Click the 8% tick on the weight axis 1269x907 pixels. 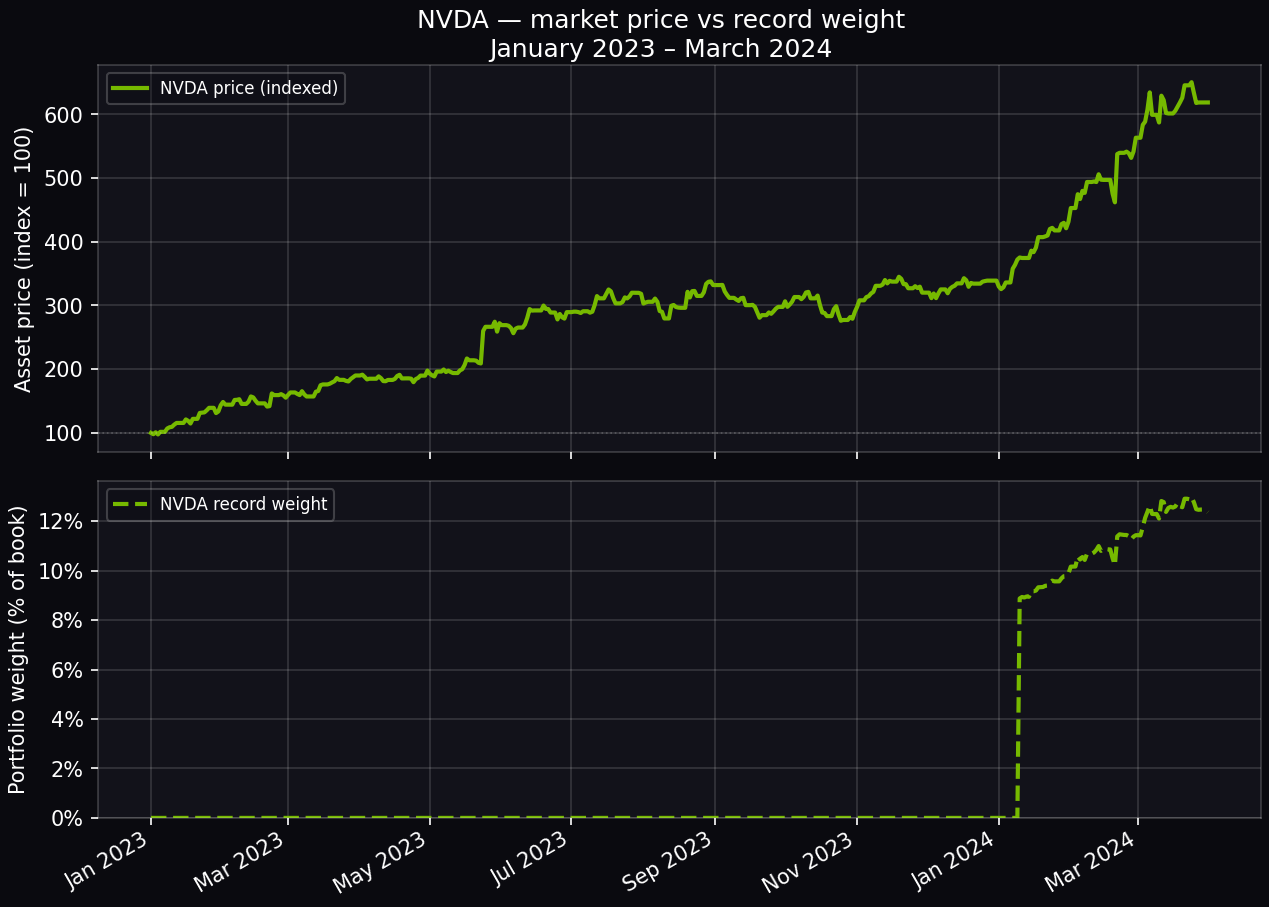click(69, 620)
